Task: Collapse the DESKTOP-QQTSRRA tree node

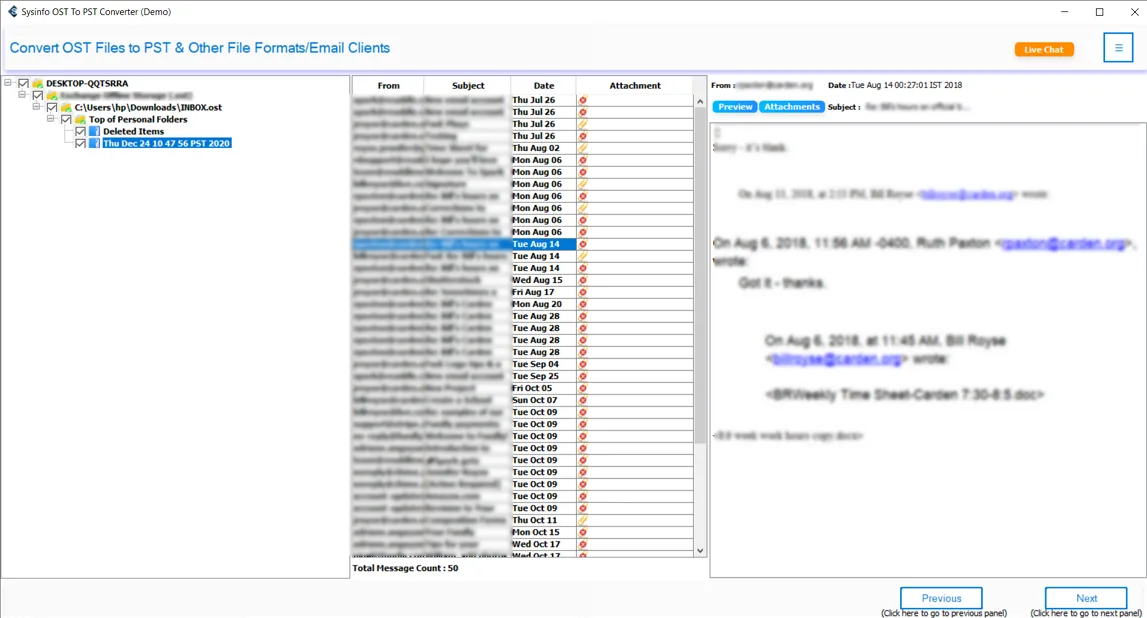Action: (8, 83)
